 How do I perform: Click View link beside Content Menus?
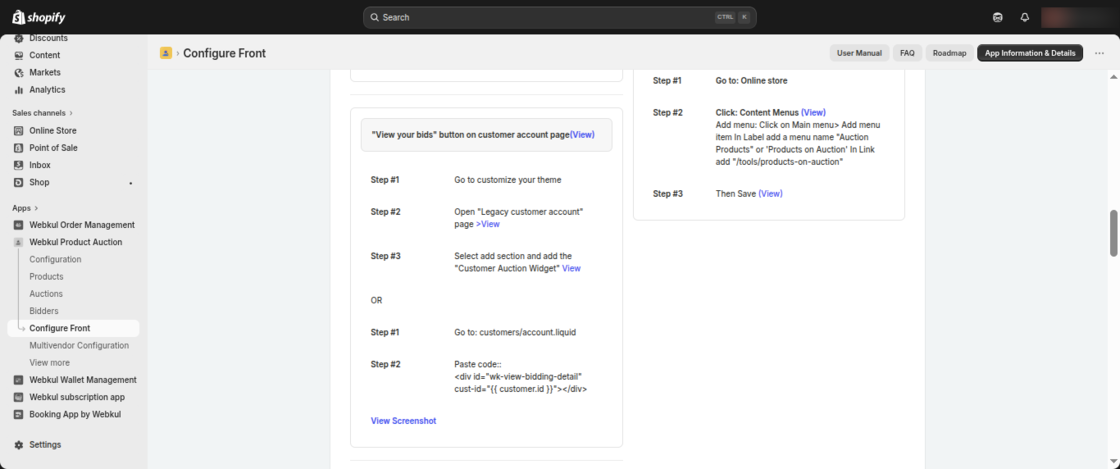(x=814, y=113)
